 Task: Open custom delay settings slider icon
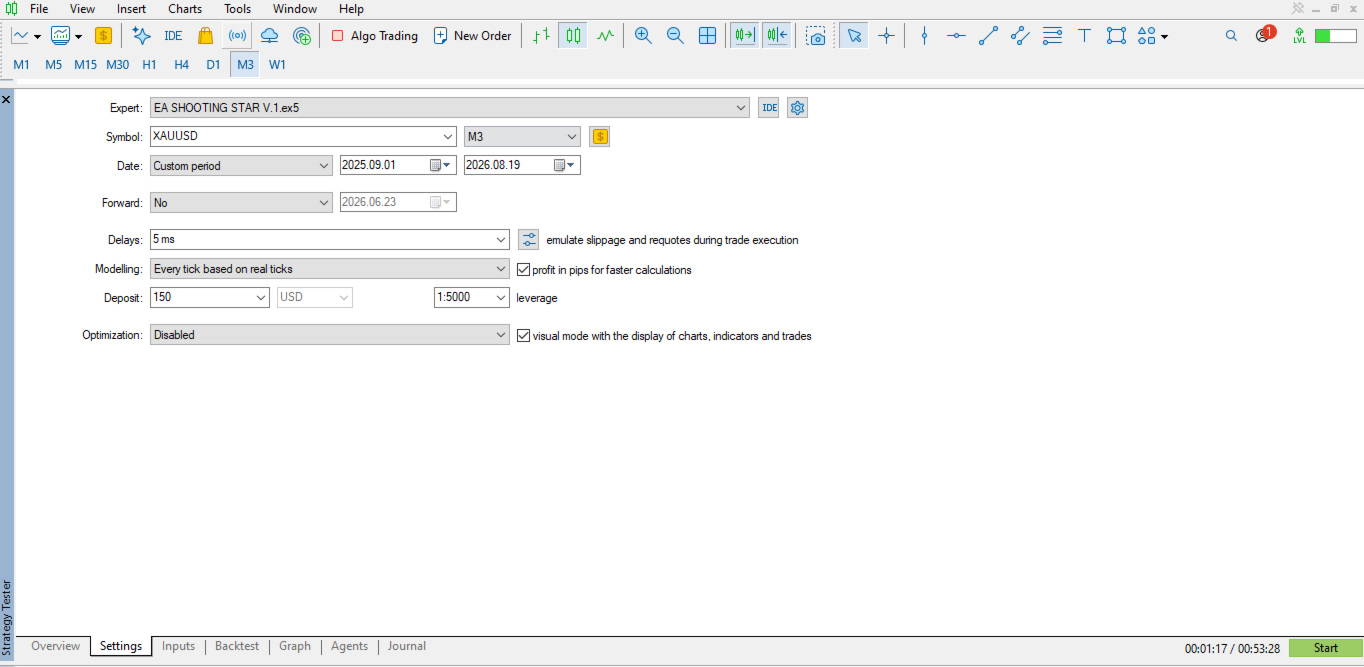(529, 240)
